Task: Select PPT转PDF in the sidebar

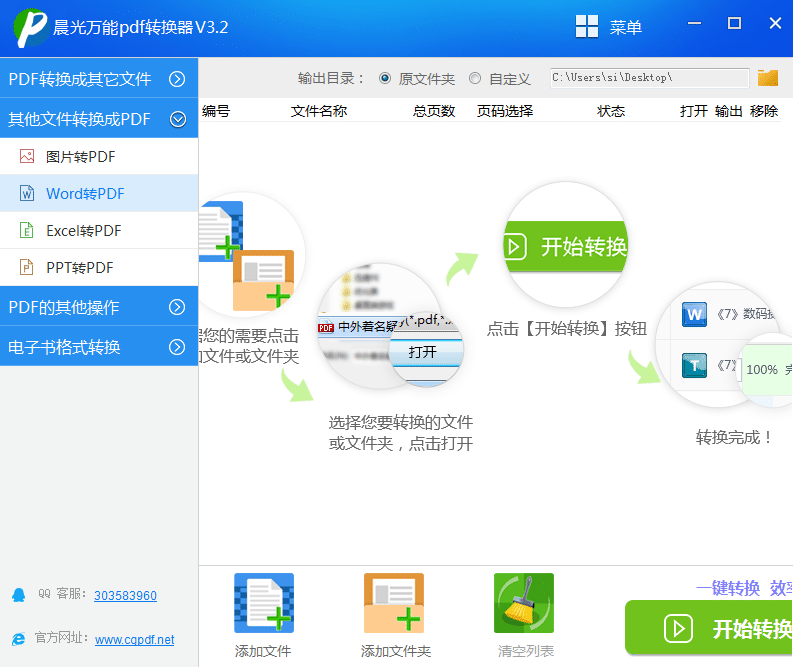Action: tap(99, 267)
